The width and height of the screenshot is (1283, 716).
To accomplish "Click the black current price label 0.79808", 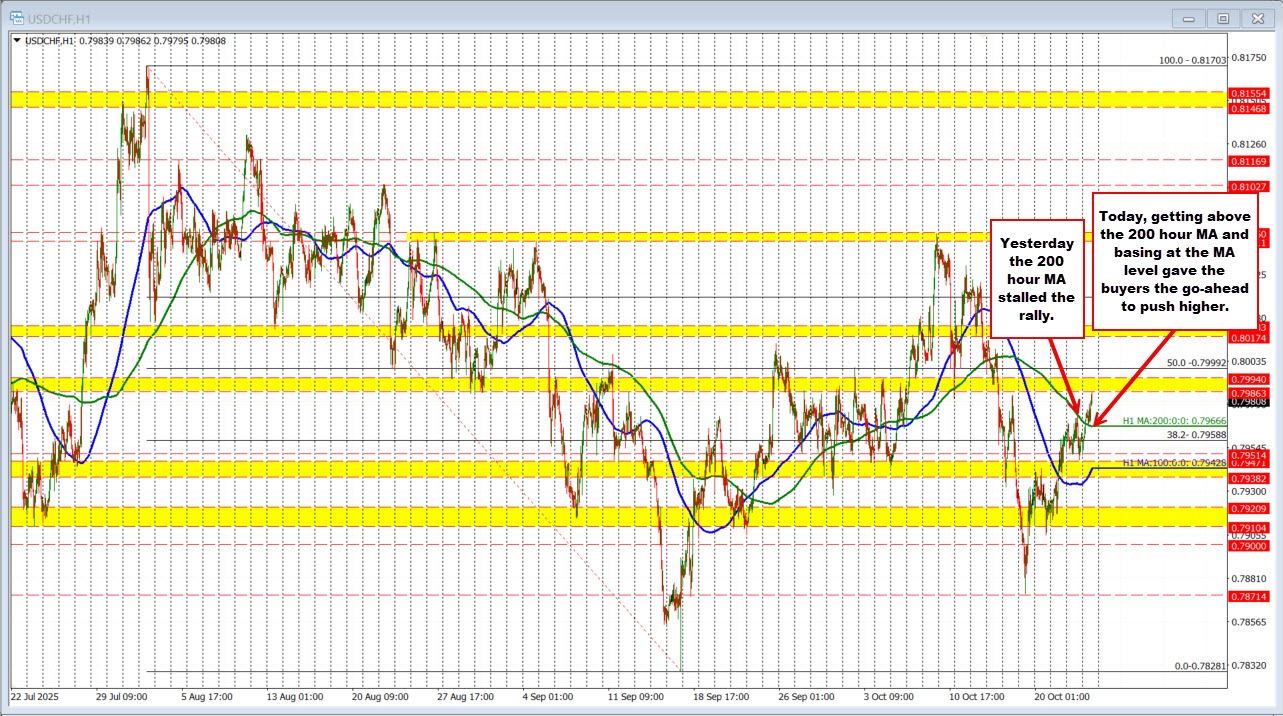I will tap(1248, 403).
